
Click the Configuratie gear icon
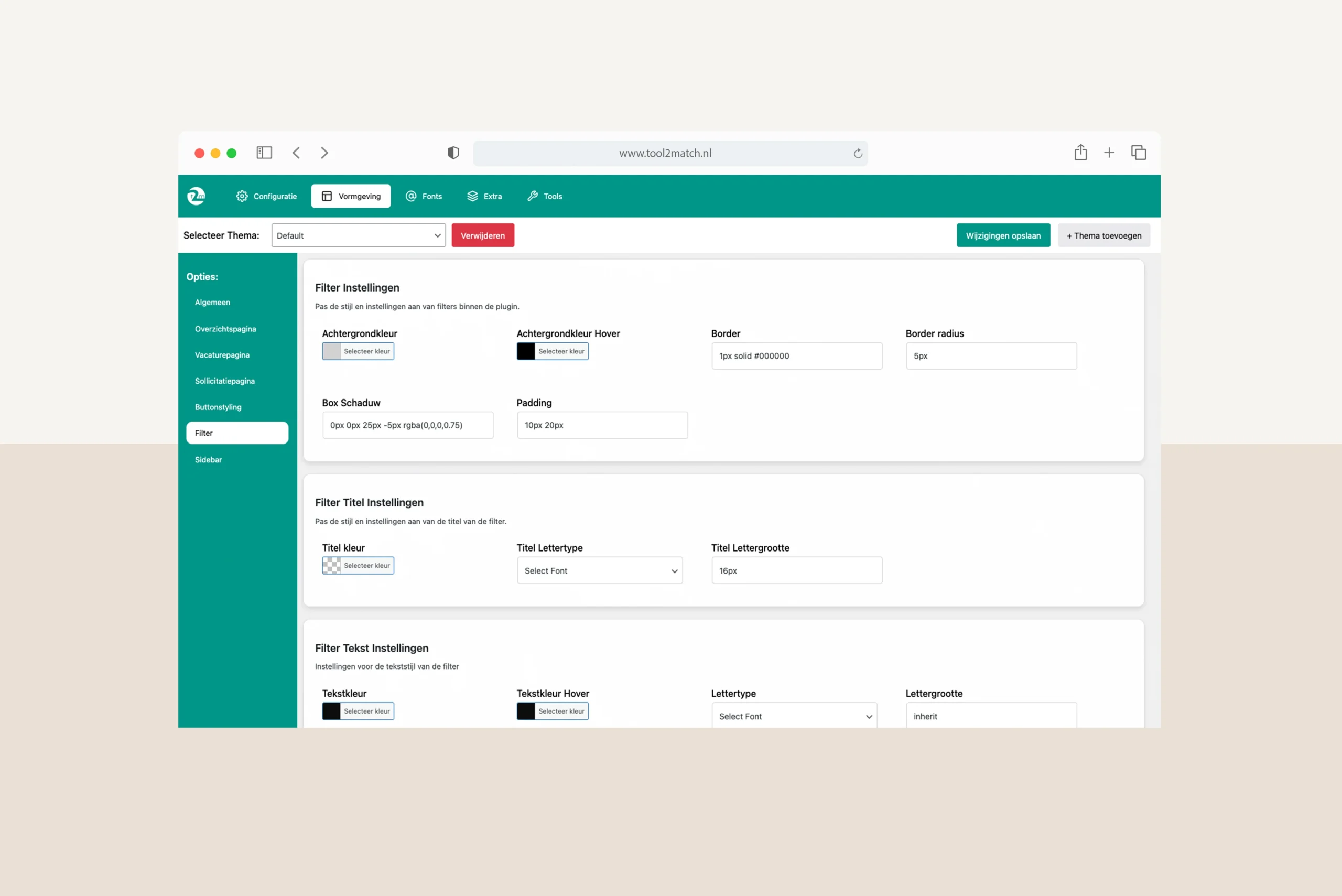click(242, 196)
